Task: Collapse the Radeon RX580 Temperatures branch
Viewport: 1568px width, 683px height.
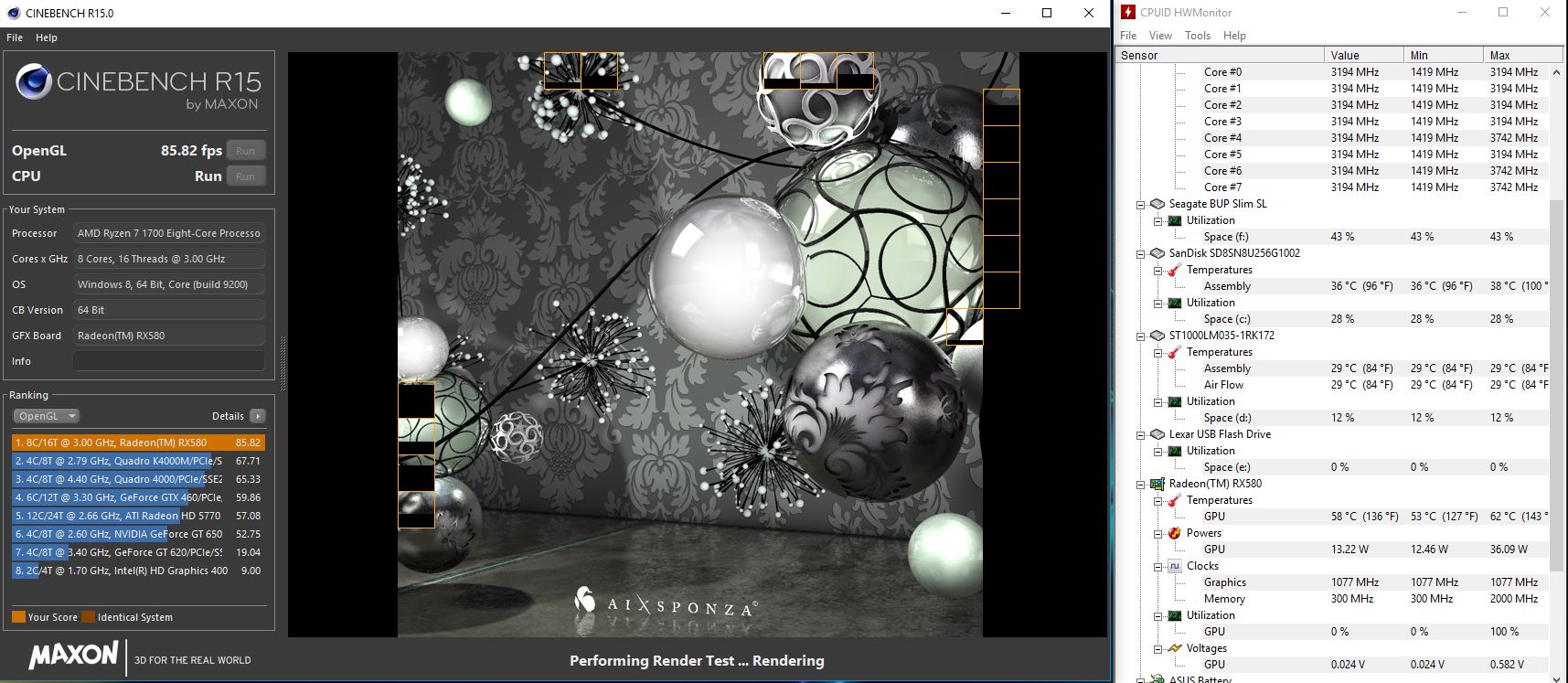Action: pyautogui.click(x=1157, y=500)
